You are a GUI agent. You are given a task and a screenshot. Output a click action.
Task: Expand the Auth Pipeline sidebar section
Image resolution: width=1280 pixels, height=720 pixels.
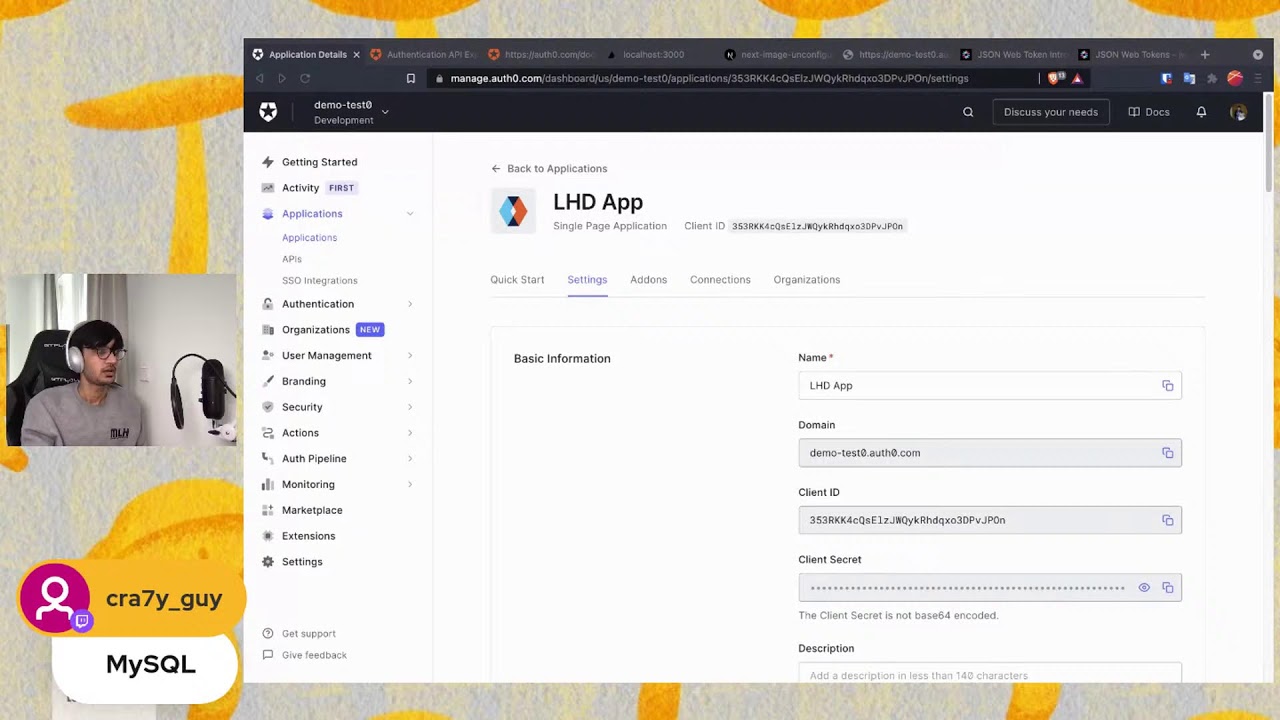[x=410, y=459]
